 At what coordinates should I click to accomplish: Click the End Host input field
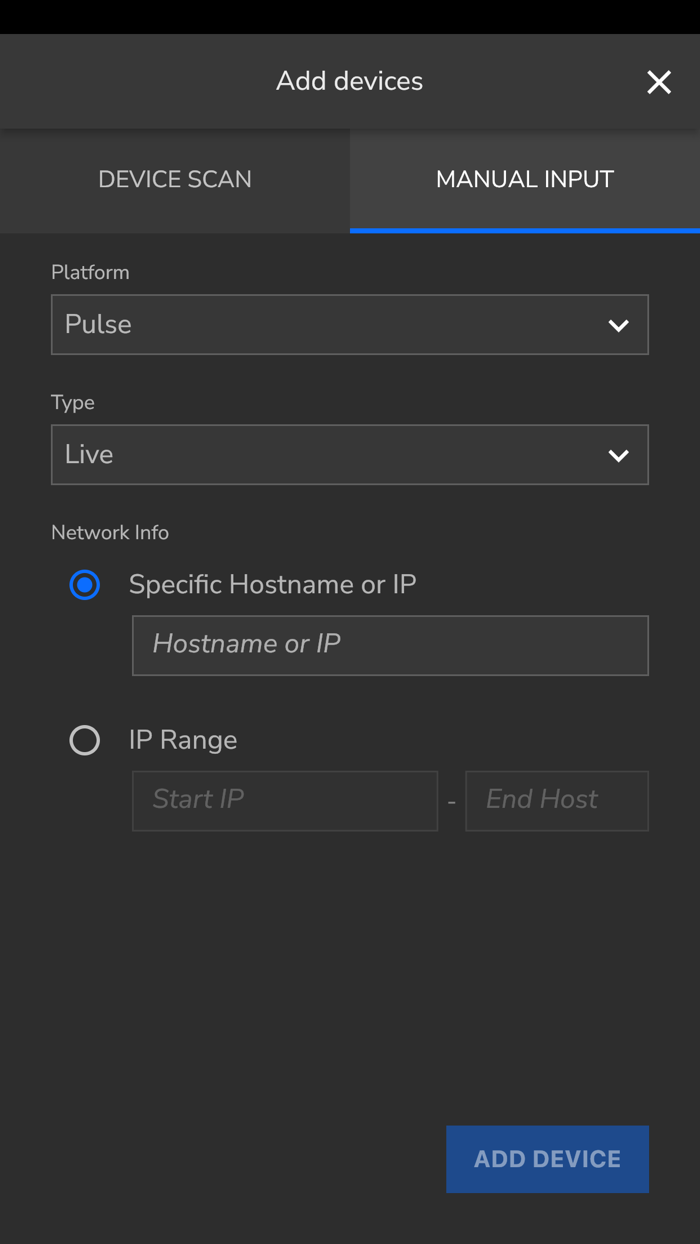557,800
